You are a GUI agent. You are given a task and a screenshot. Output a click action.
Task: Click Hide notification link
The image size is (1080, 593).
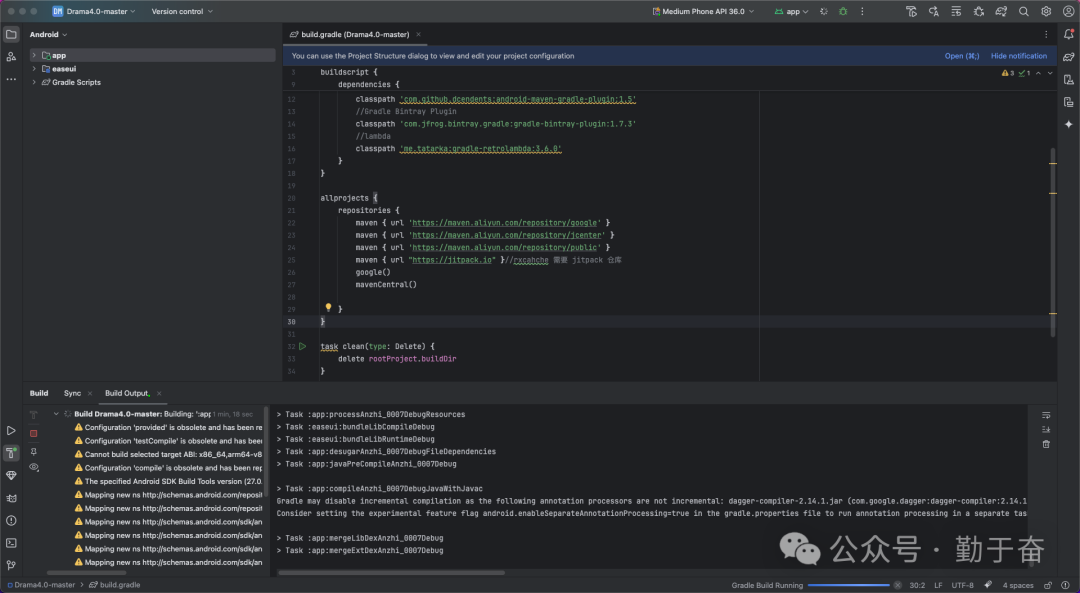[1019, 56]
